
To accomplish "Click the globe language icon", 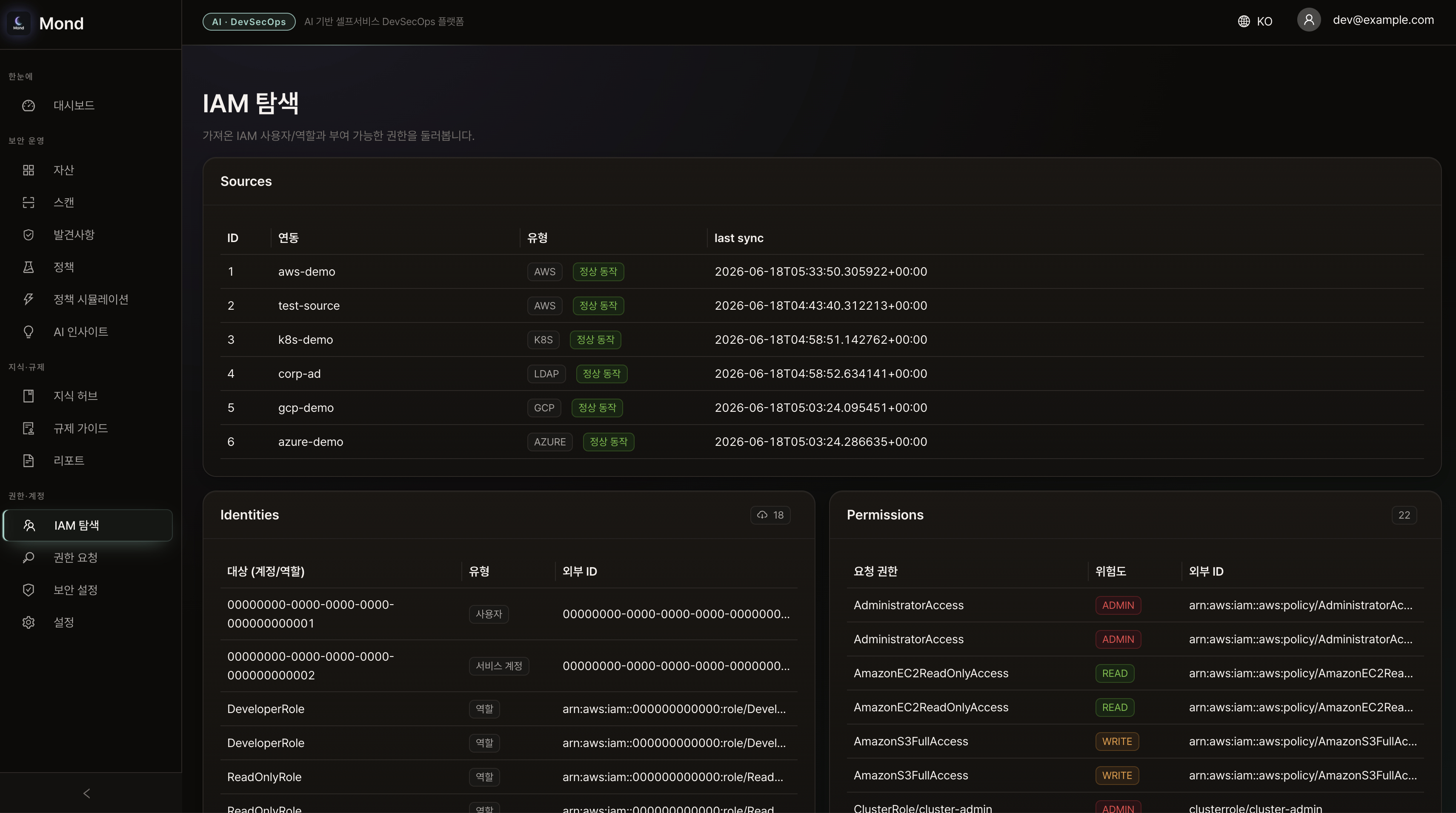I will [1244, 21].
